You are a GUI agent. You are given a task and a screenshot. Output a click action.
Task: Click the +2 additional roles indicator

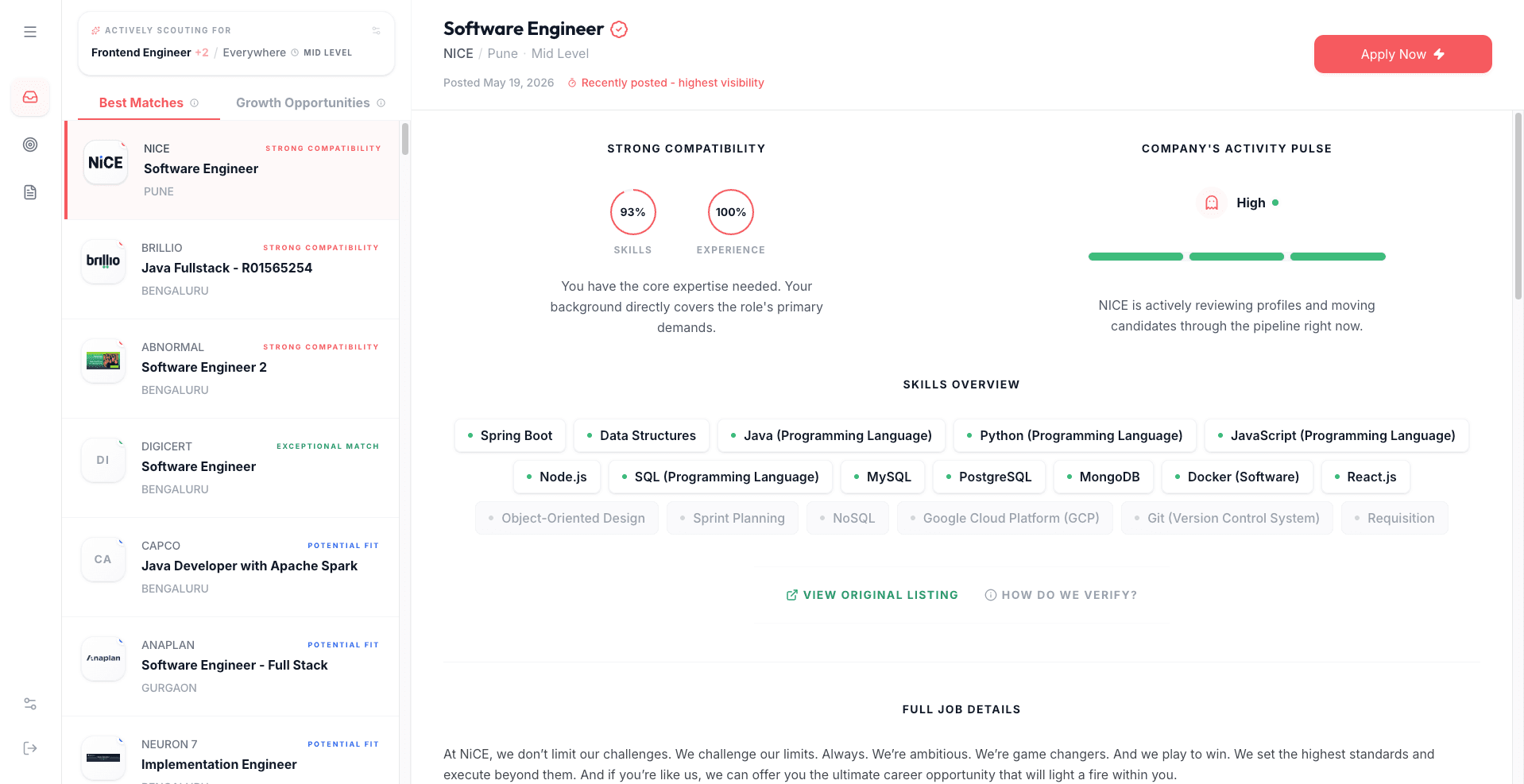click(202, 52)
